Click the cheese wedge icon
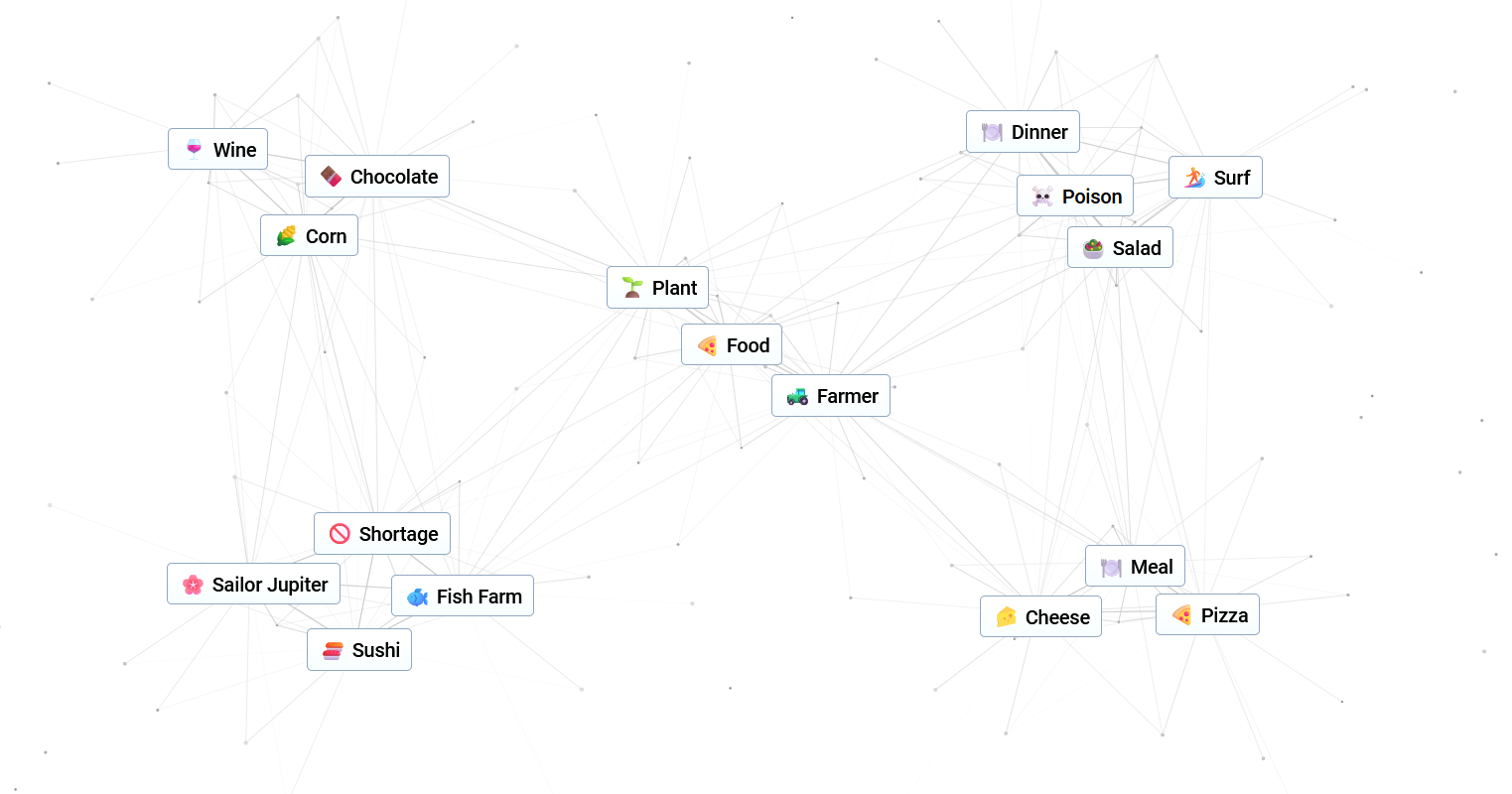The width and height of the screenshot is (1512, 794). click(x=1006, y=617)
